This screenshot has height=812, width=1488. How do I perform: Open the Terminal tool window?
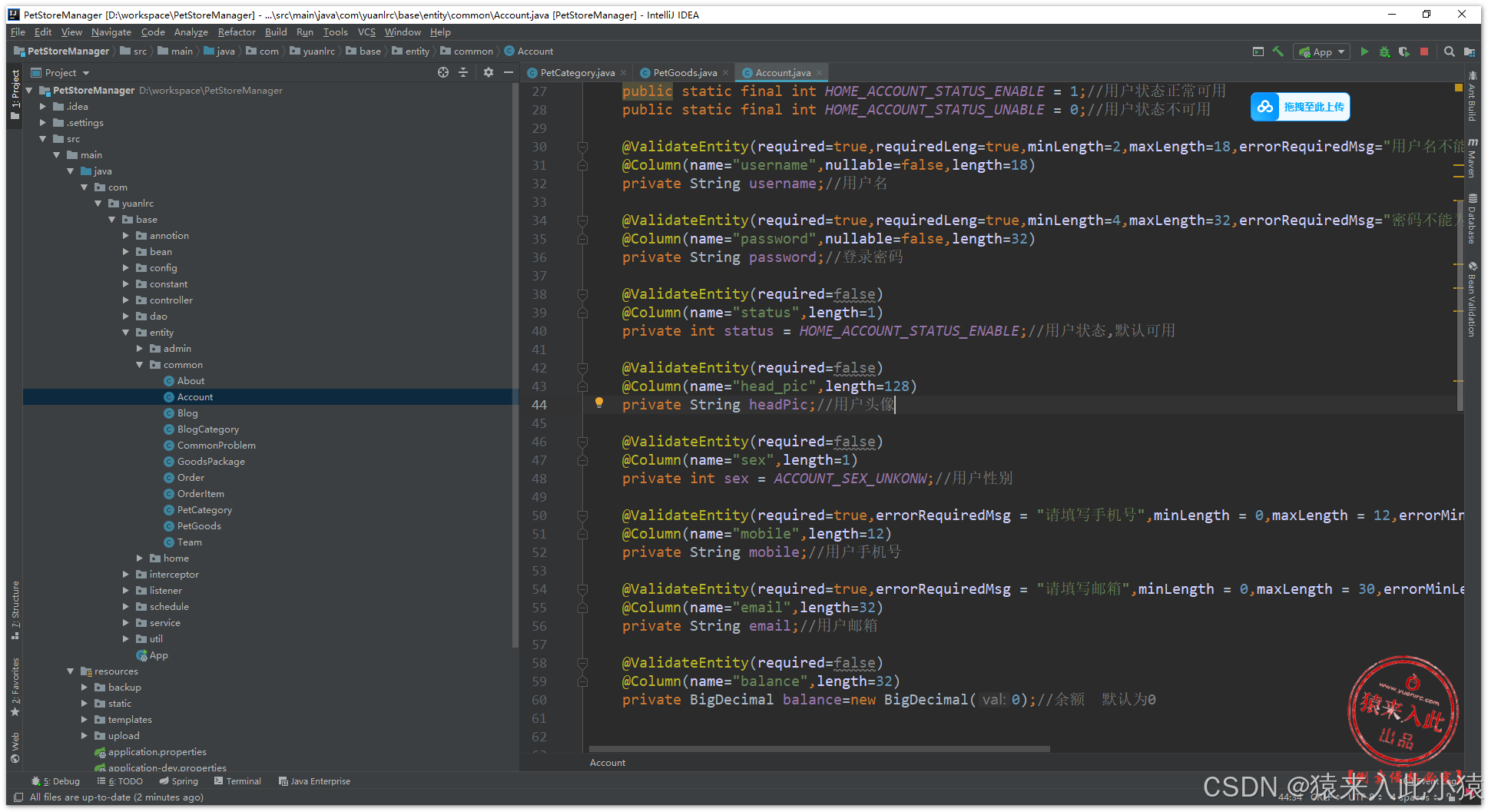coord(238,781)
